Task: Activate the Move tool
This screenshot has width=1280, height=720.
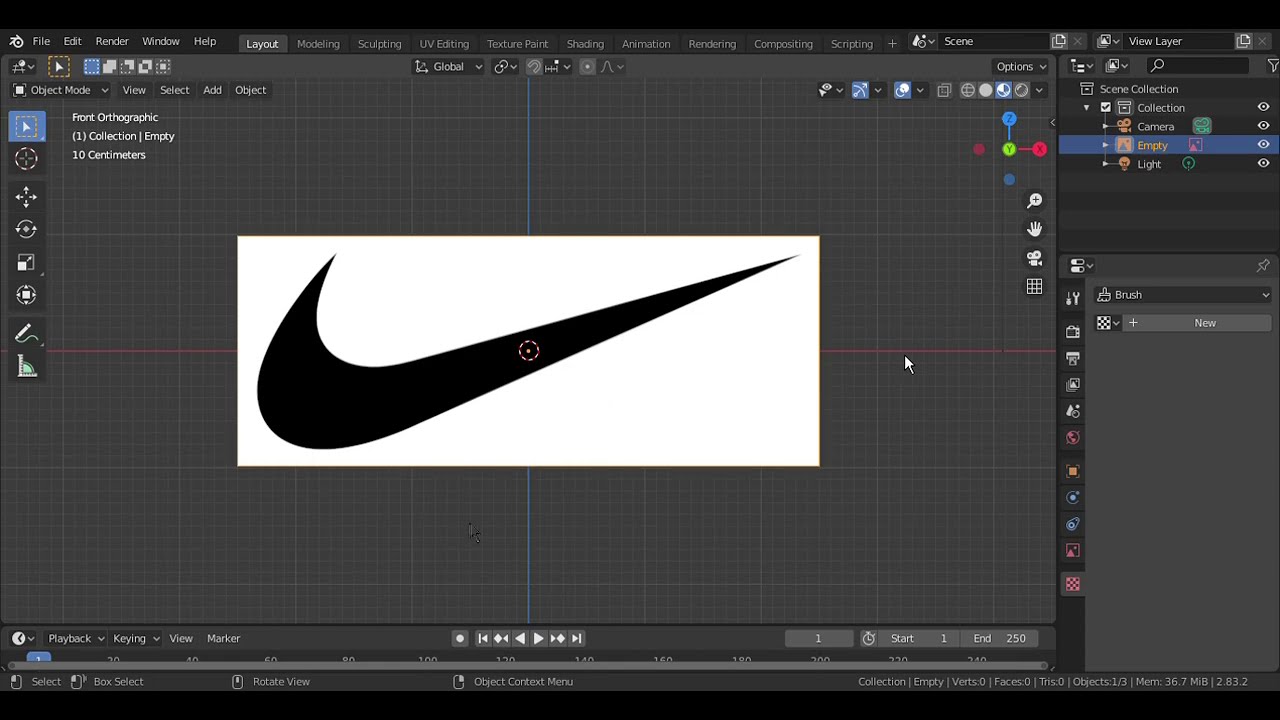Action: point(26,196)
